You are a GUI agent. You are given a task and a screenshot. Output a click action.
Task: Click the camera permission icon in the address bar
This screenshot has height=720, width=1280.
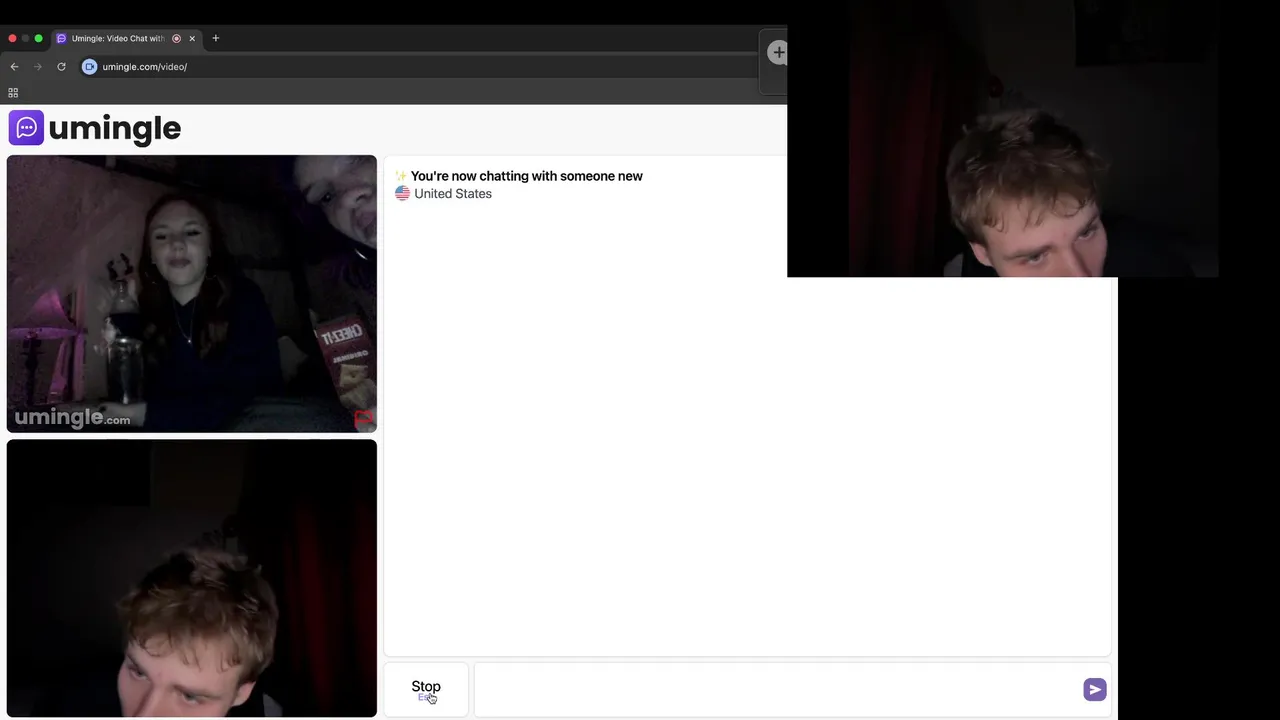pos(89,67)
